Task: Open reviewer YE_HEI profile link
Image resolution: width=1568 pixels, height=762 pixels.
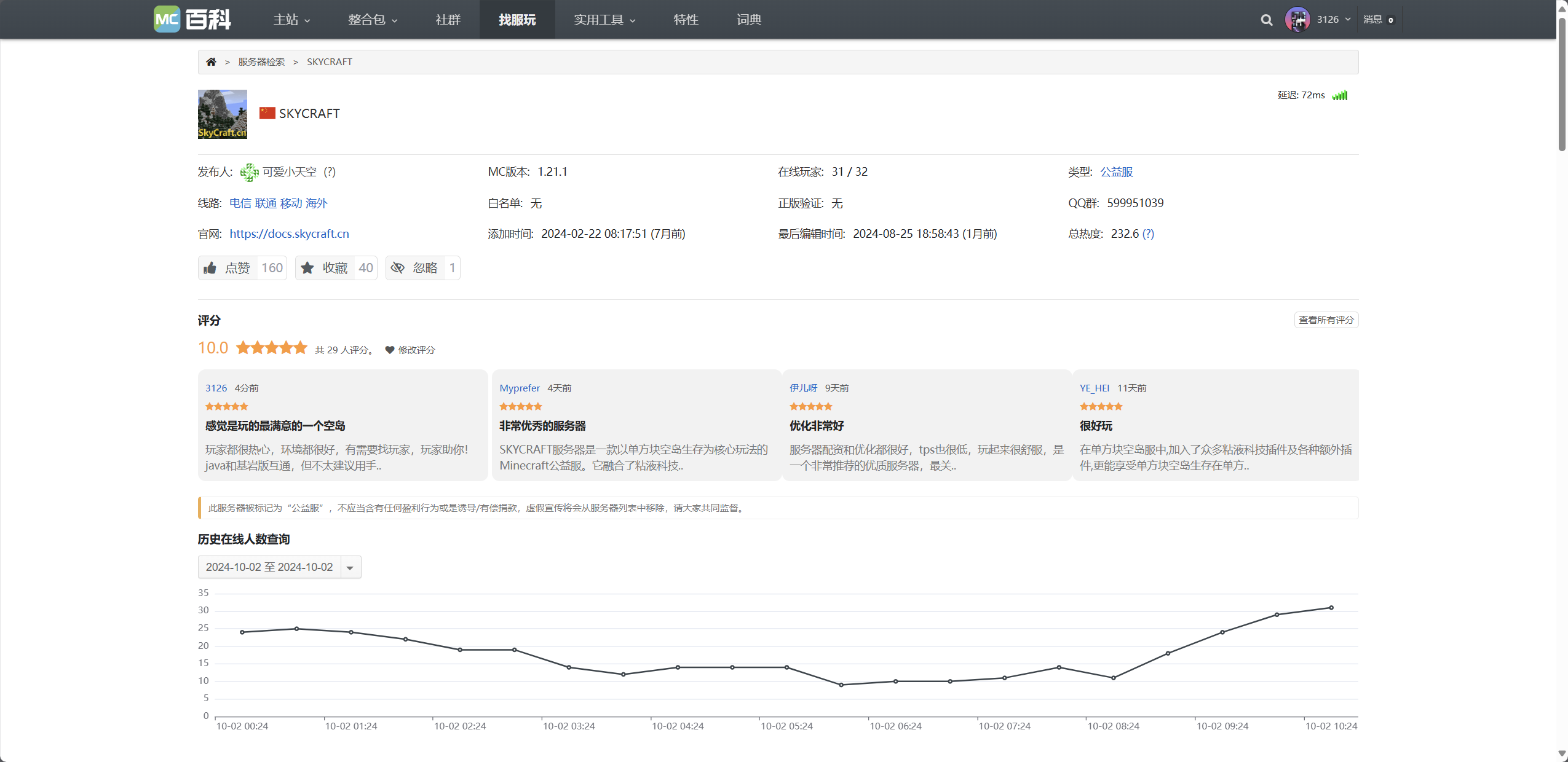Action: pyautogui.click(x=1095, y=388)
